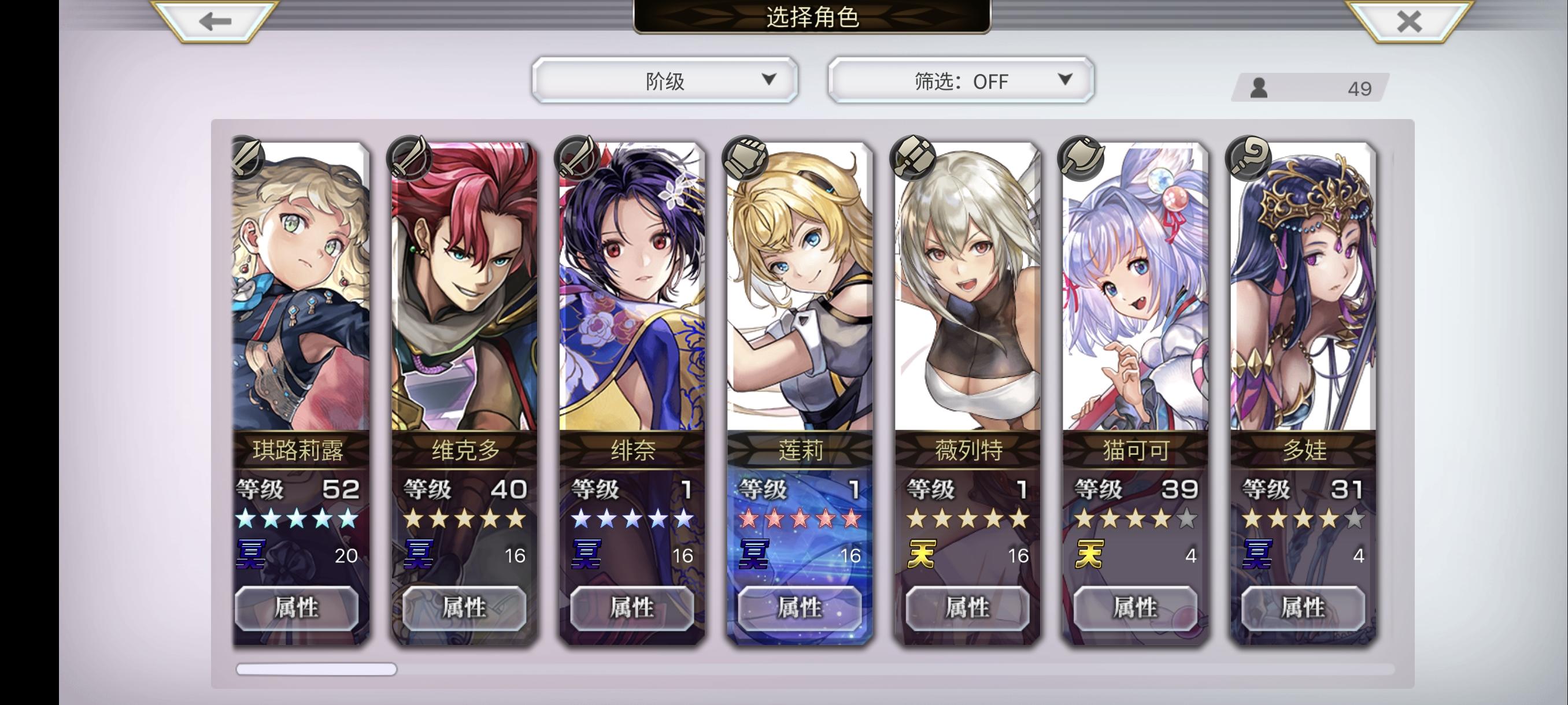
Task: Tap the katana icon on 维克多 card
Action: tap(409, 158)
